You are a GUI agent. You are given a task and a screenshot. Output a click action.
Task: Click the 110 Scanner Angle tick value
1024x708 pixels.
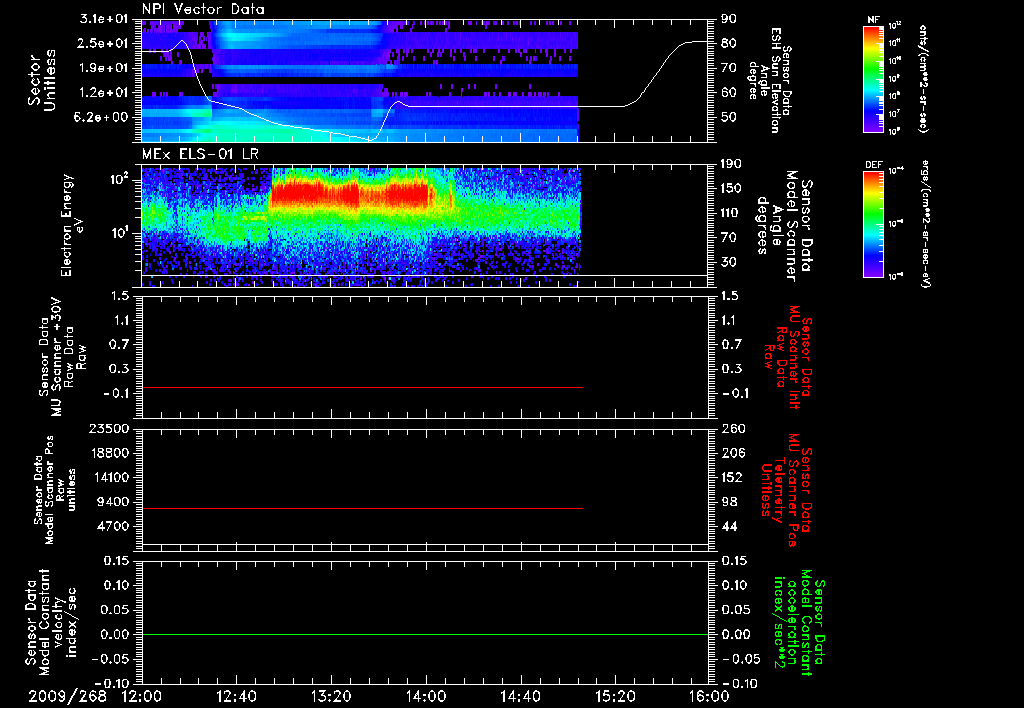click(731, 213)
